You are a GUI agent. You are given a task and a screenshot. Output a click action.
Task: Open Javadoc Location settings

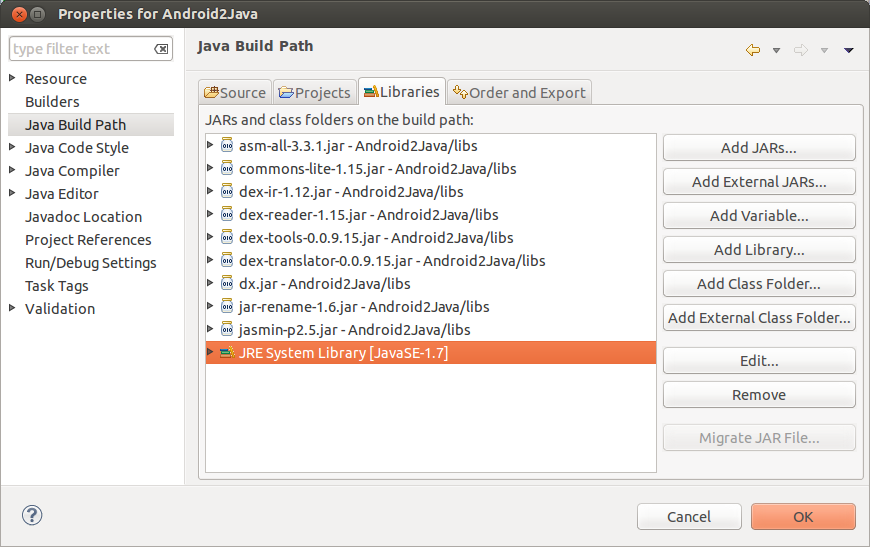pyautogui.click(x=84, y=217)
